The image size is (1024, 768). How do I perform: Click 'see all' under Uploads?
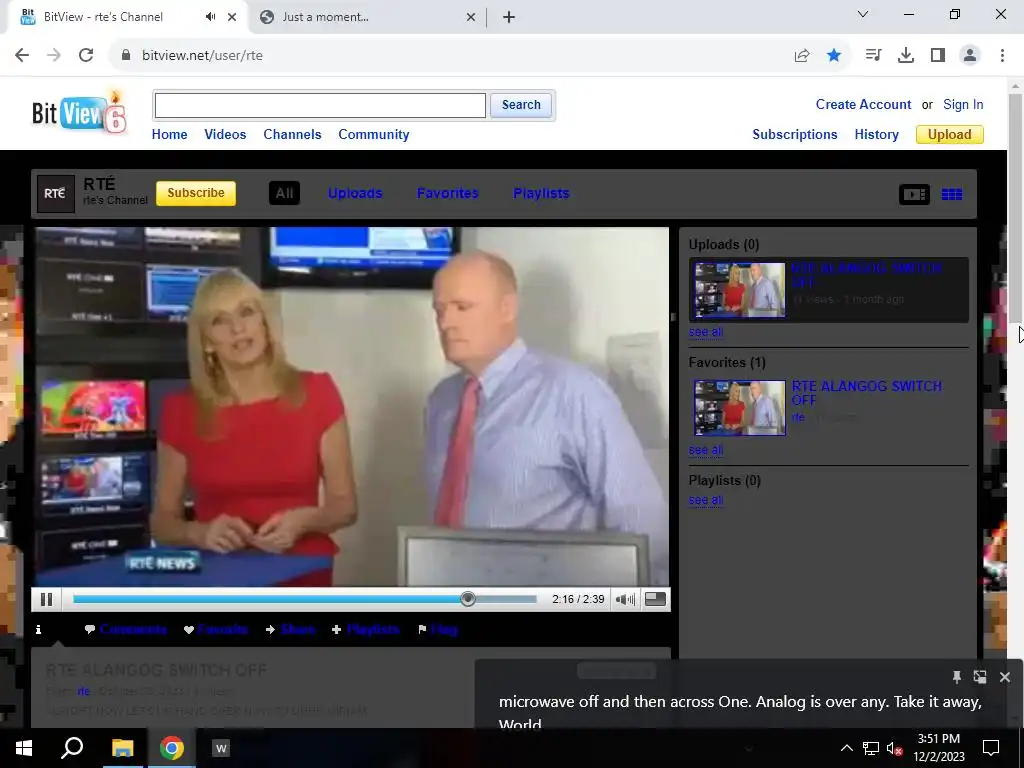[x=706, y=332]
